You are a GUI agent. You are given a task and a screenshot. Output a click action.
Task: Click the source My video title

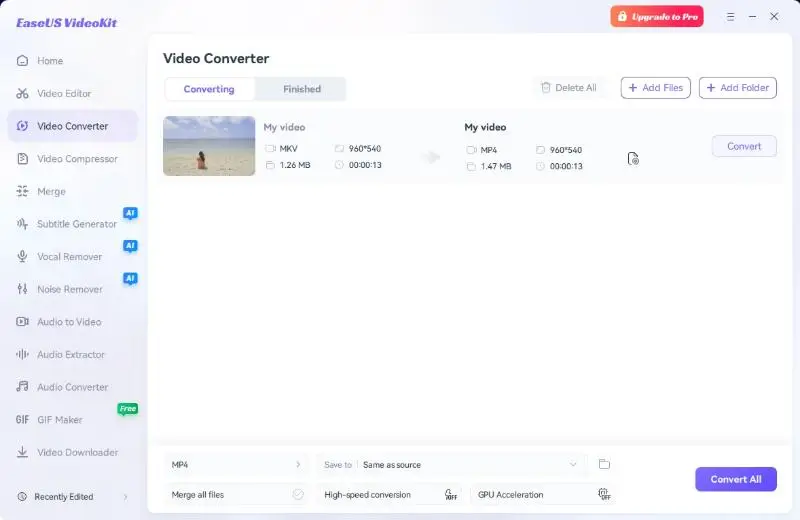pyautogui.click(x=284, y=127)
